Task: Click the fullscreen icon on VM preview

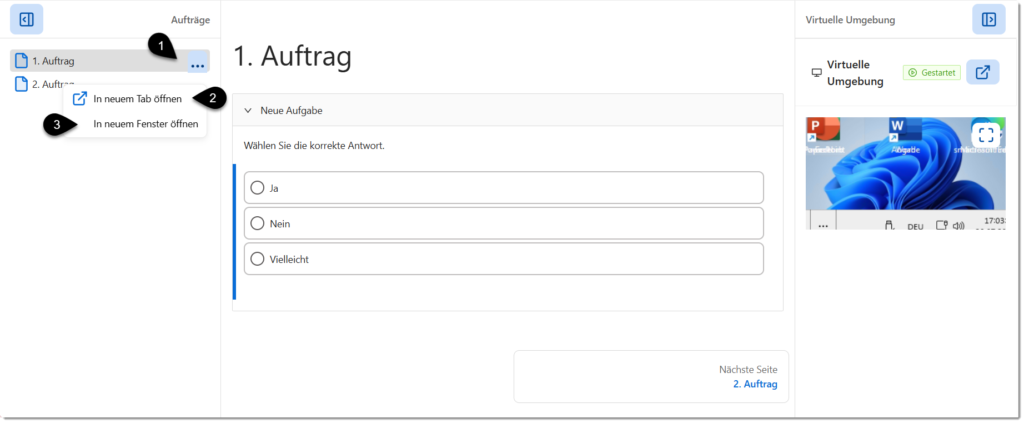Action: [986, 136]
